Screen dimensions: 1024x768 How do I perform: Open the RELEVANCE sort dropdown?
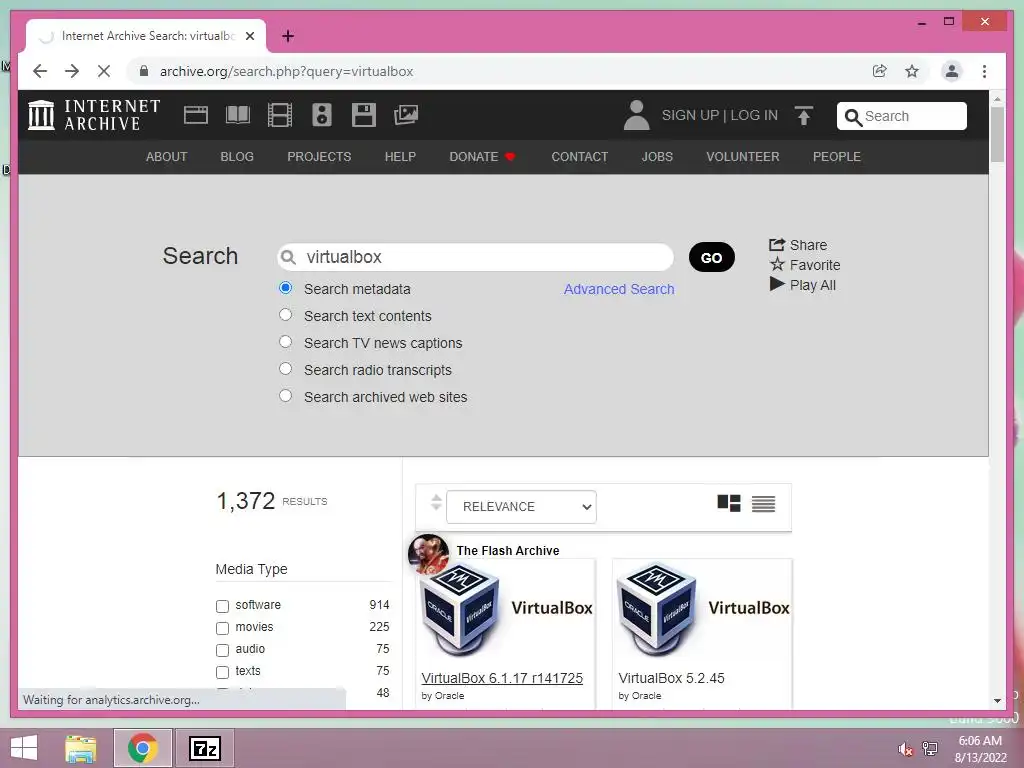[x=521, y=507]
